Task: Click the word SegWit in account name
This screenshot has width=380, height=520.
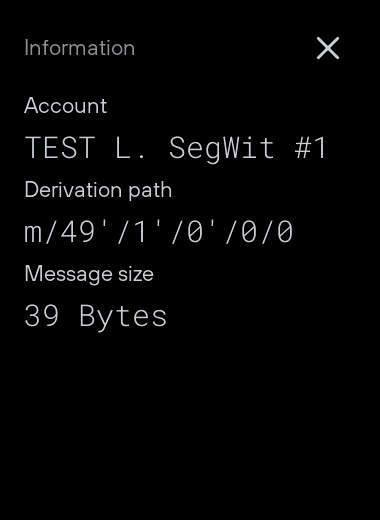Action: click(222, 149)
